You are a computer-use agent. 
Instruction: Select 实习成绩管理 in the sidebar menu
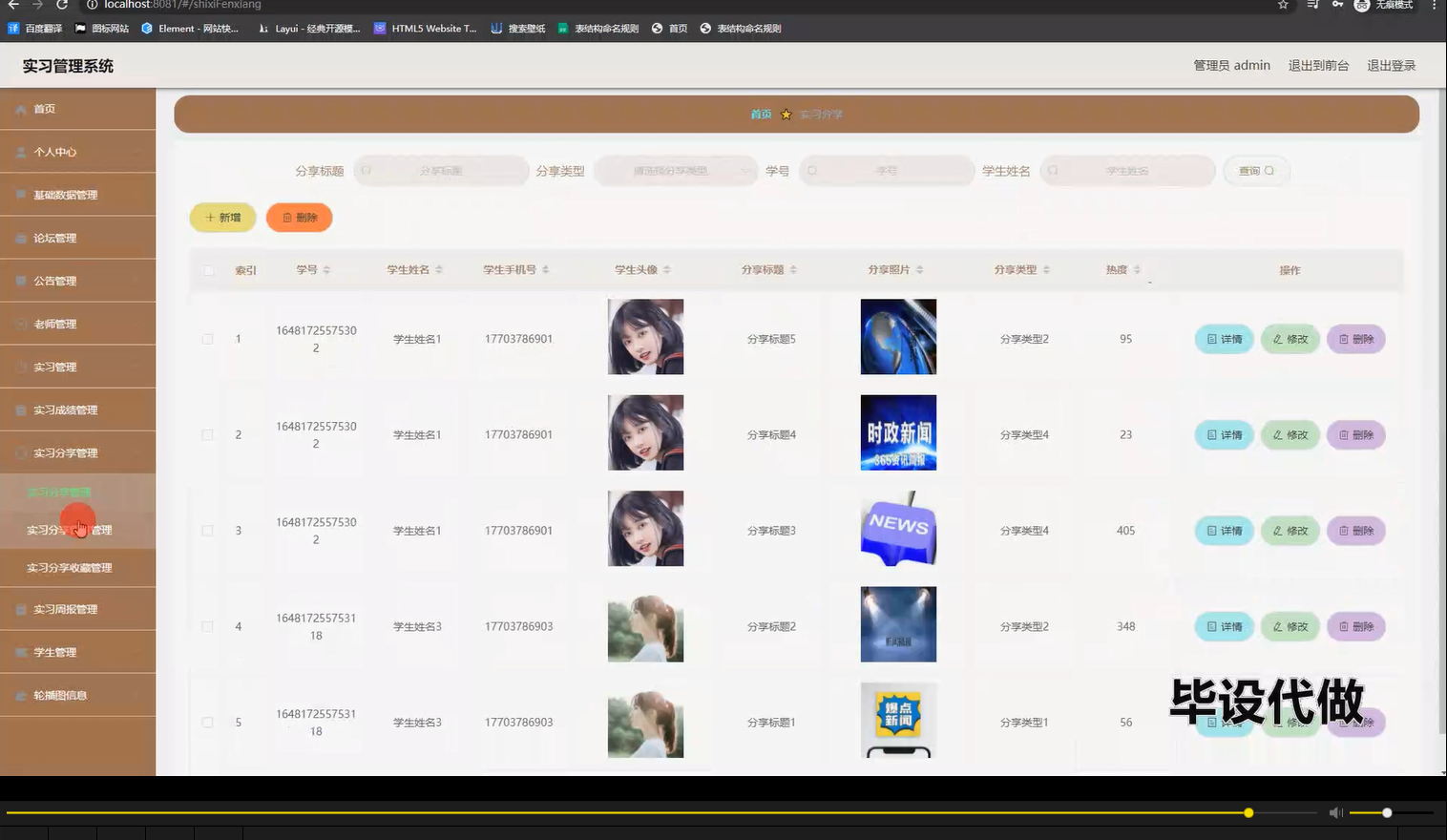pyautogui.click(x=64, y=409)
